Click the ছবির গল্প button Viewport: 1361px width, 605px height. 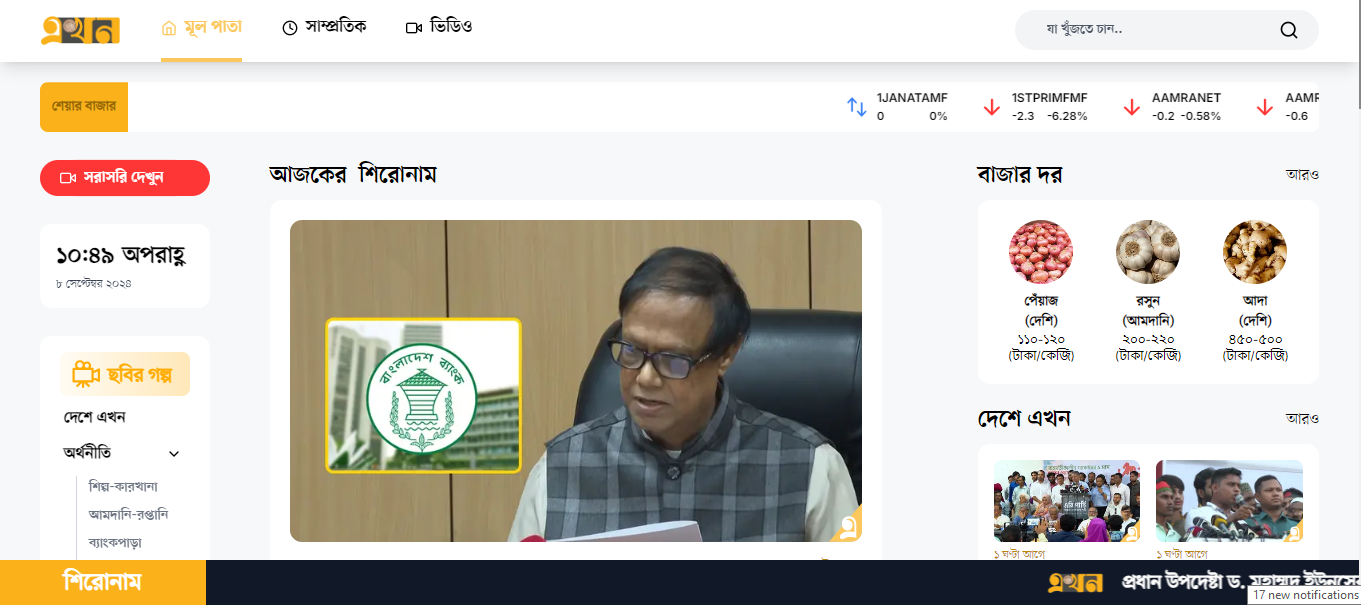pos(125,375)
